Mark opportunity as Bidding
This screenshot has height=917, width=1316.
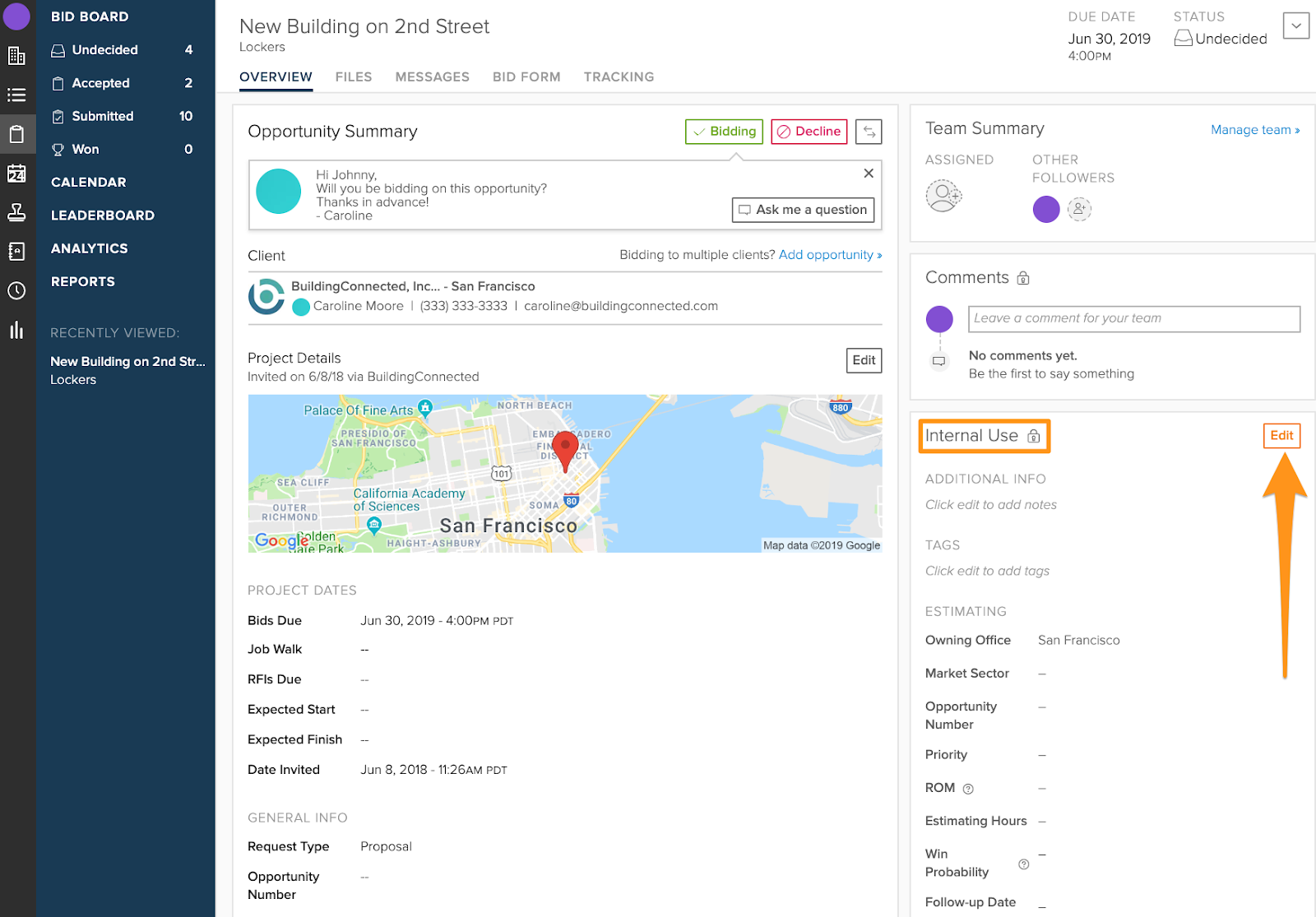tap(724, 132)
